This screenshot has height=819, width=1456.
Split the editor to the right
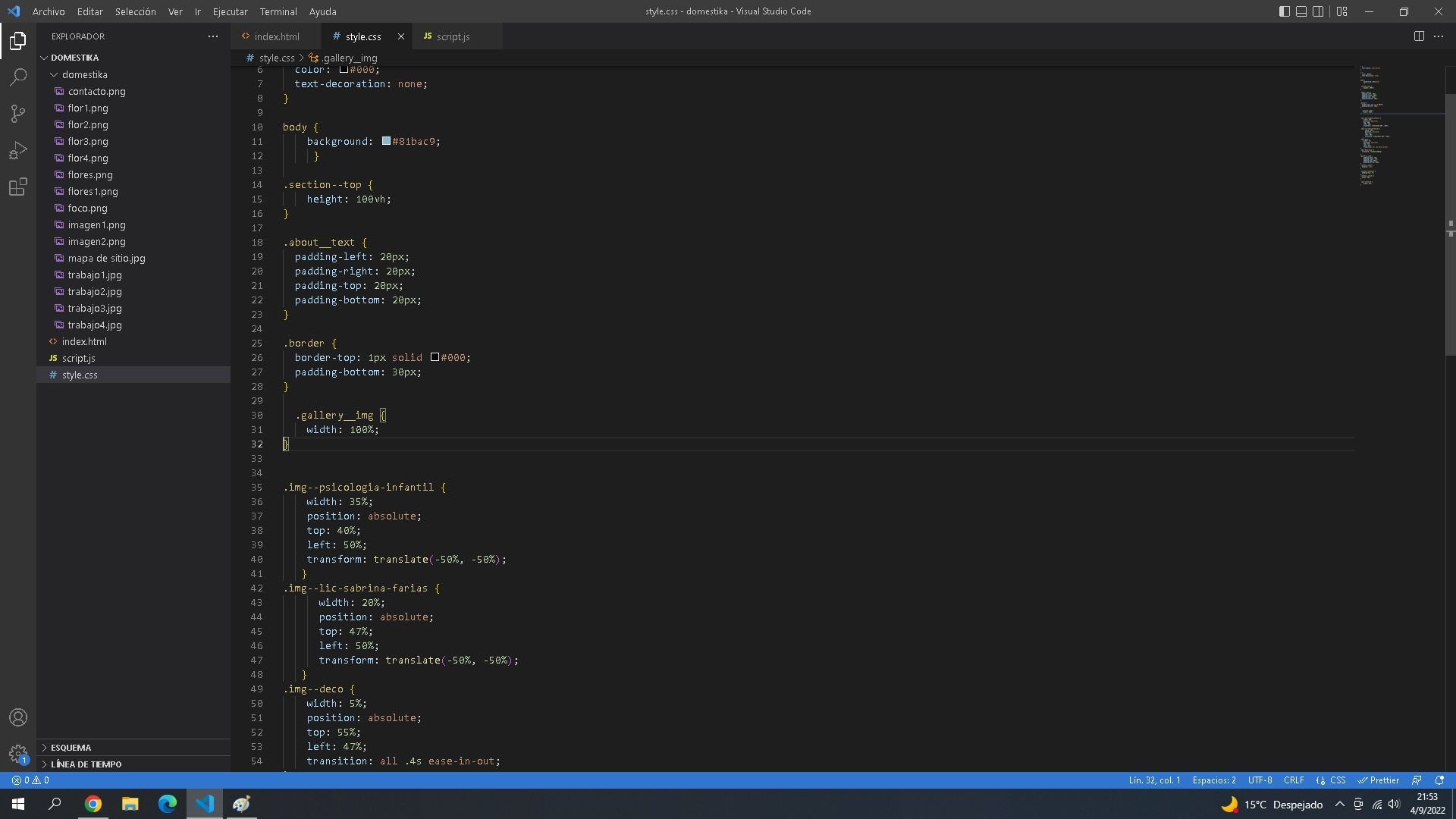point(1419,36)
